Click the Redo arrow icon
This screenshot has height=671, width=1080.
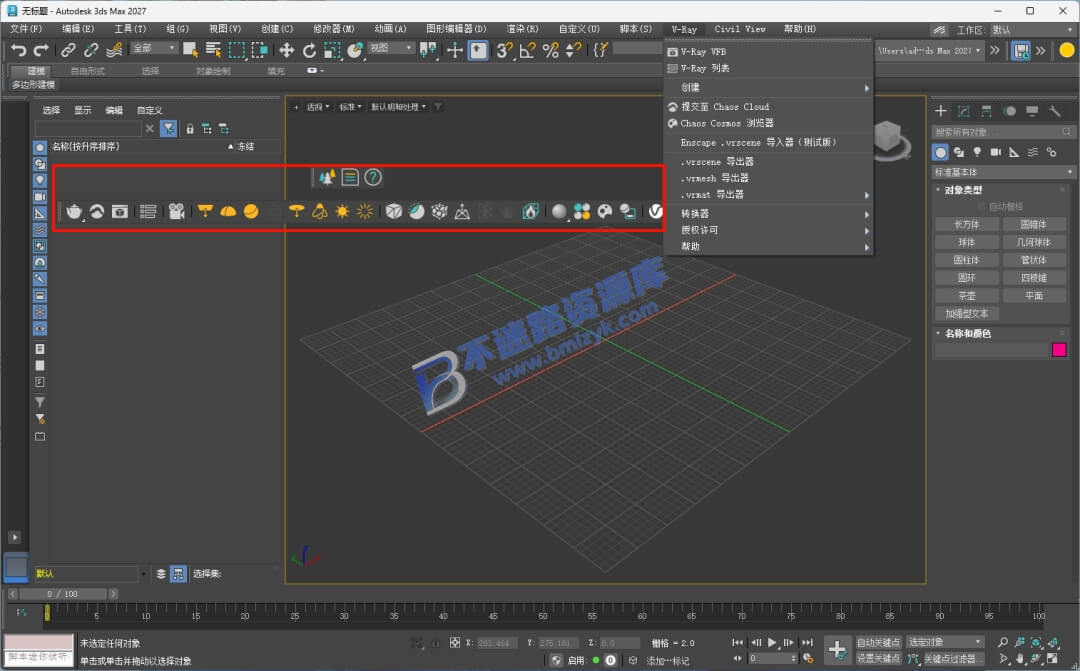click(41, 50)
